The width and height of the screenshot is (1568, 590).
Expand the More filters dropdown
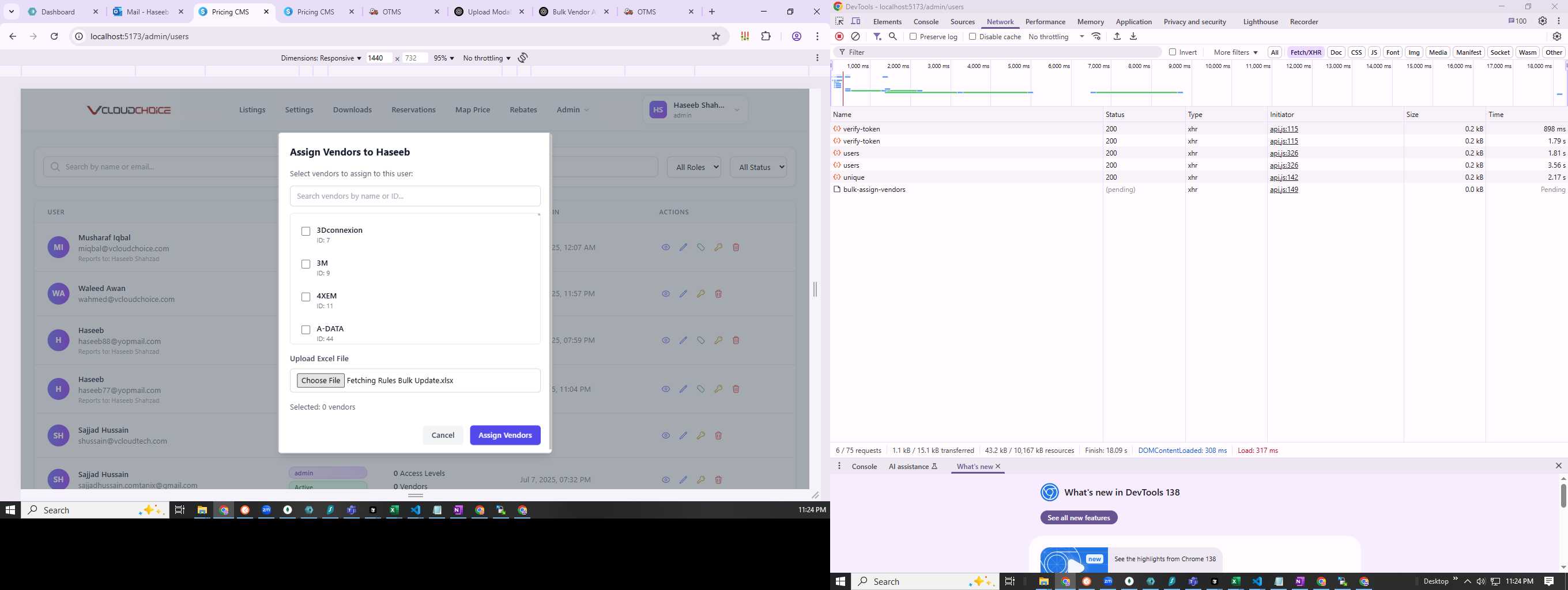pos(1235,52)
